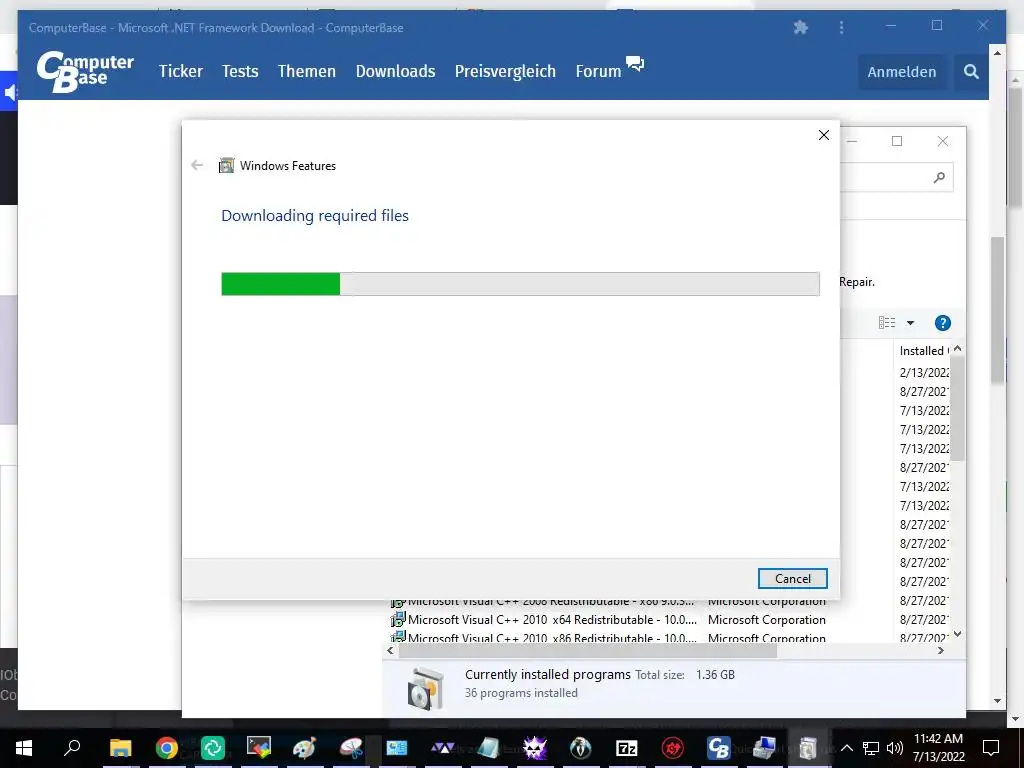Click the search magnifier in Programs window
This screenshot has height=768, width=1024.
[939, 177]
